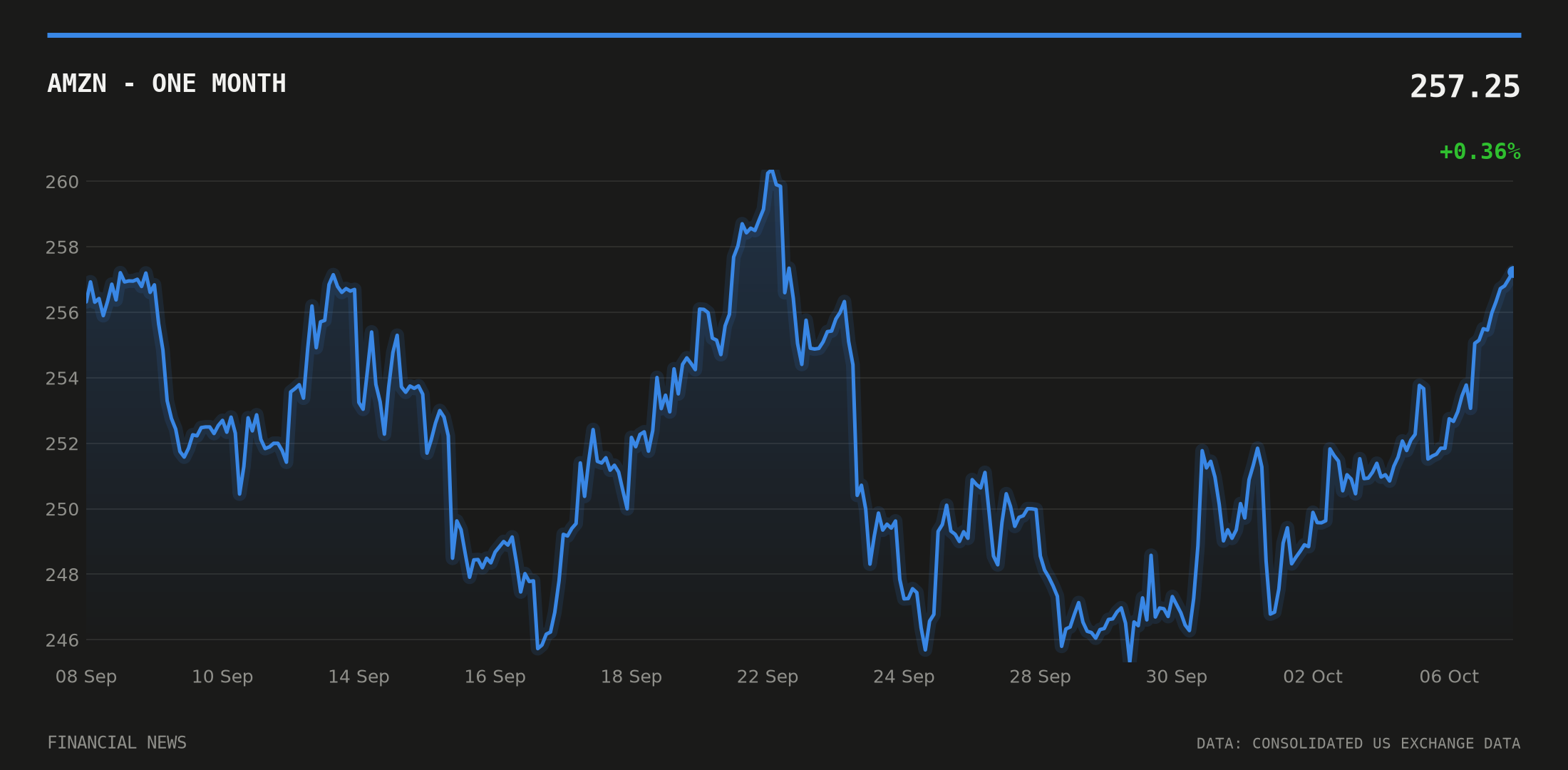Click the 250 y-axis label
This screenshot has width=1568, height=770.
[62, 510]
